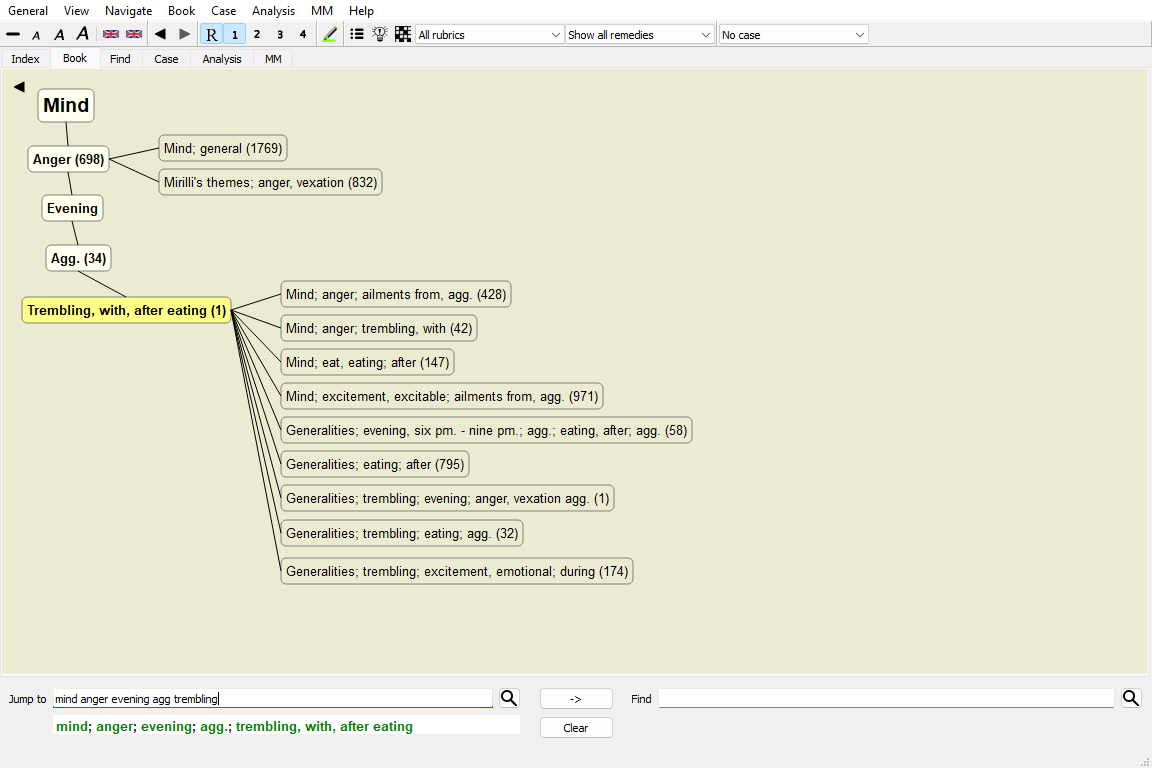The height and width of the screenshot is (768, 1152).
Task: Select the Evening node
Action: [x=72, y=209]
